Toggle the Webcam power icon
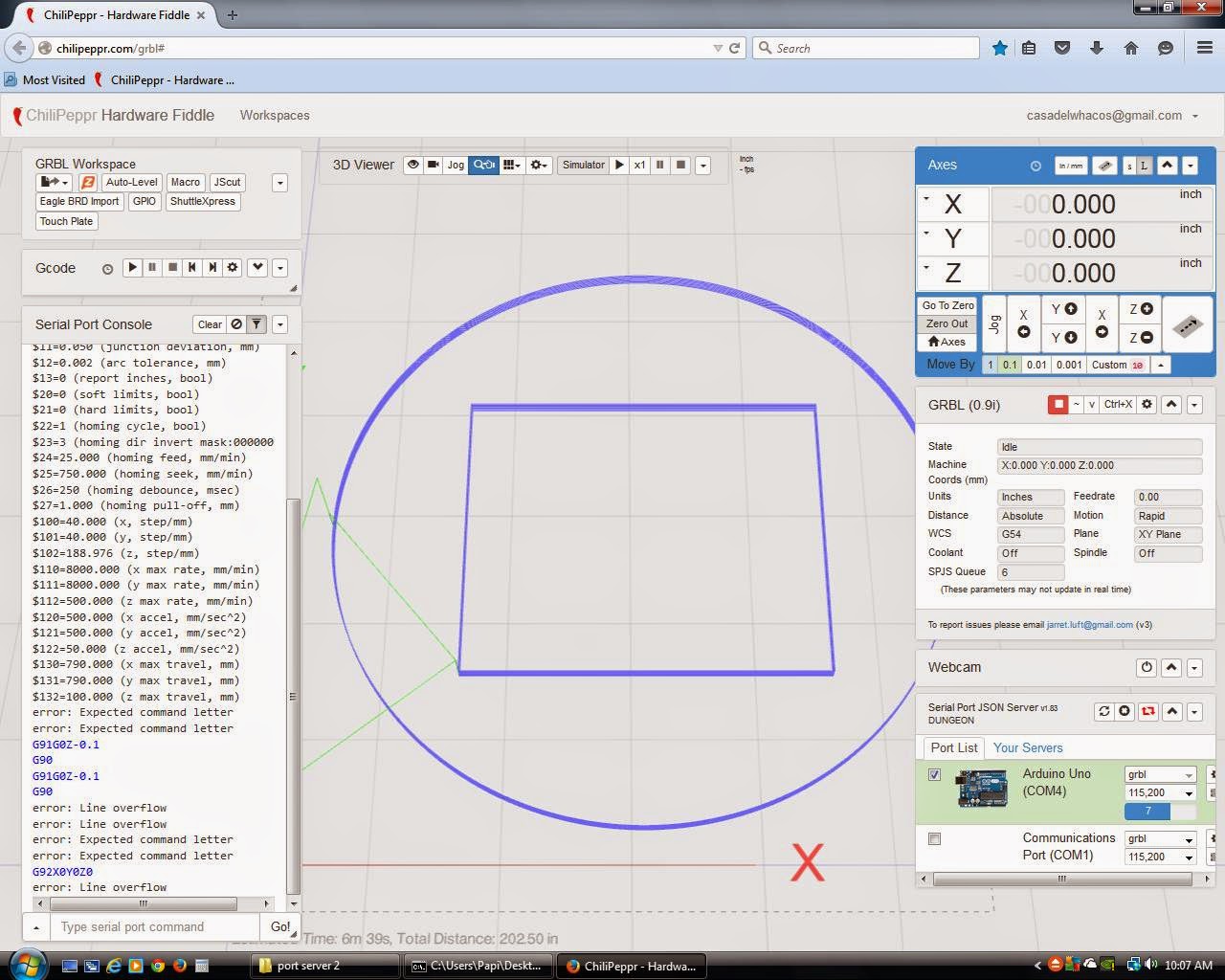 [1146, 667]
